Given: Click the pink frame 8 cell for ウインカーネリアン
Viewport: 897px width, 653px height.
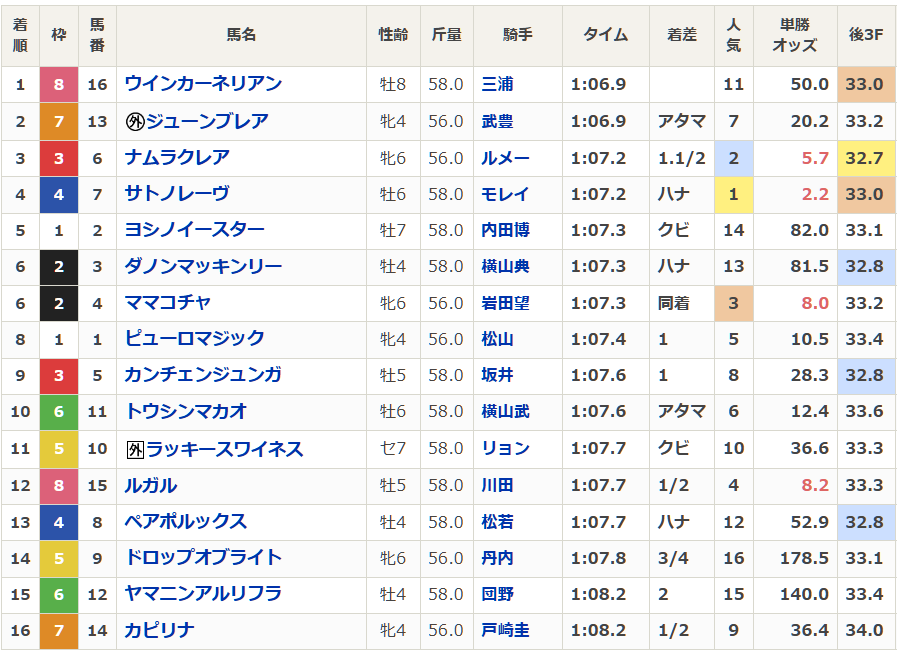Looking at the screenshot, I should [58, 85].
